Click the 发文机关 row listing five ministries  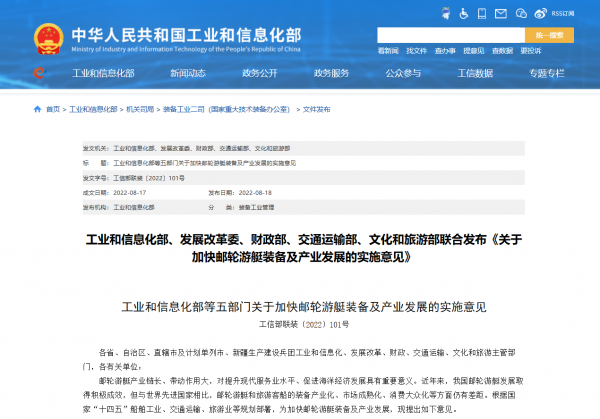tap(303, 148)
